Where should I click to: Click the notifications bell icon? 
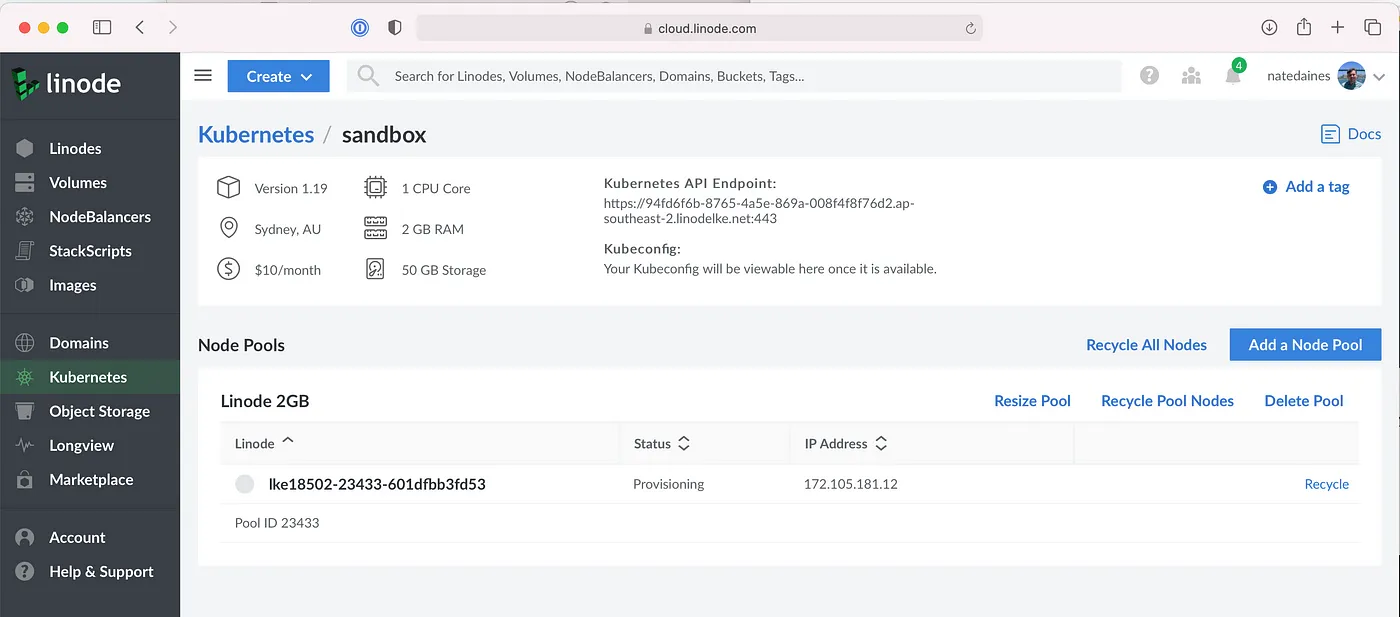(1233, 76)
